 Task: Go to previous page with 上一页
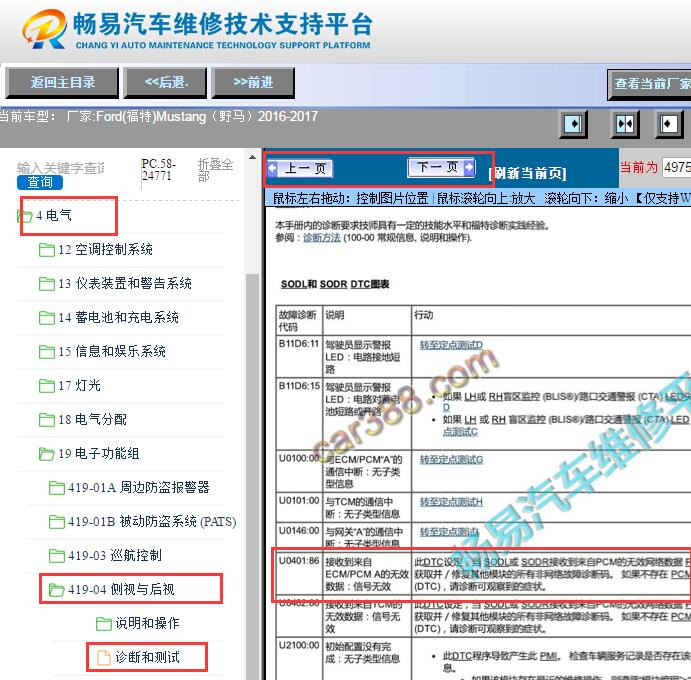click(300, 168)
